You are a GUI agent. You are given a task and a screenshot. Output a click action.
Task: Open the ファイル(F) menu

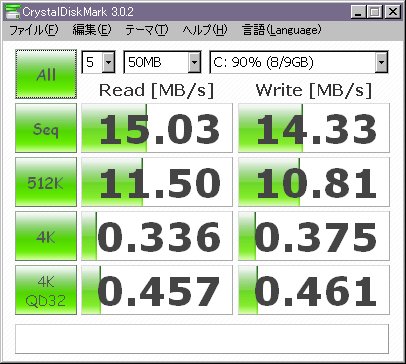(x=34, y=30)
